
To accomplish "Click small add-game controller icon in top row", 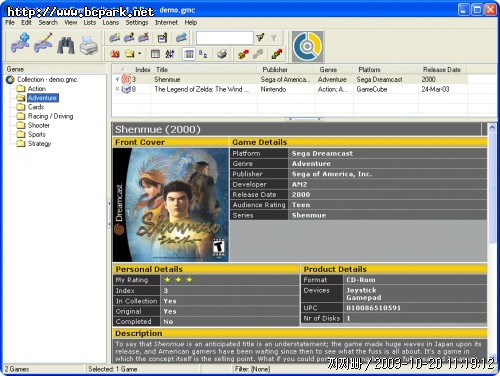I will pos(114,38).
